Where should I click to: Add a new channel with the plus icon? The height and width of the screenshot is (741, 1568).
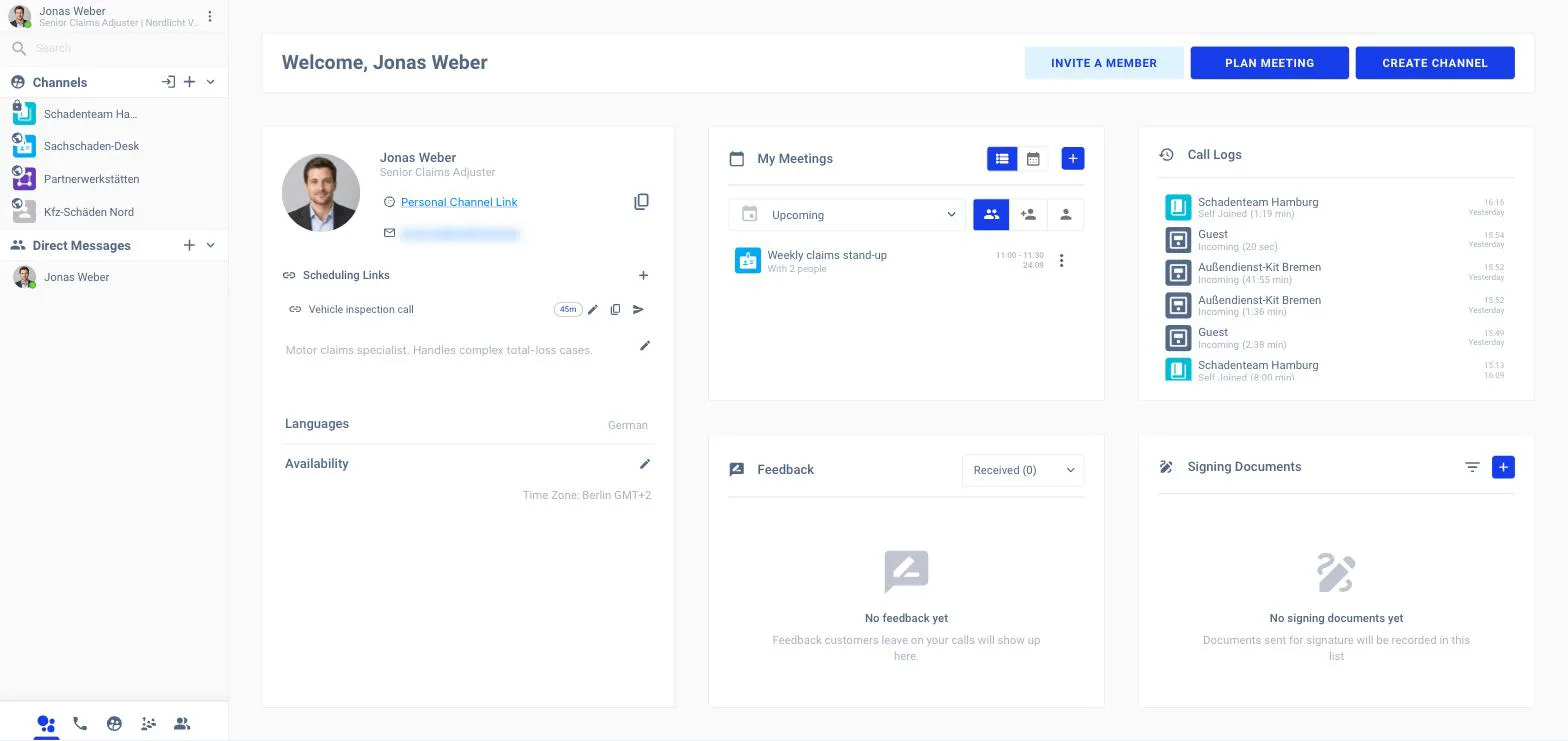coord(189,82)
